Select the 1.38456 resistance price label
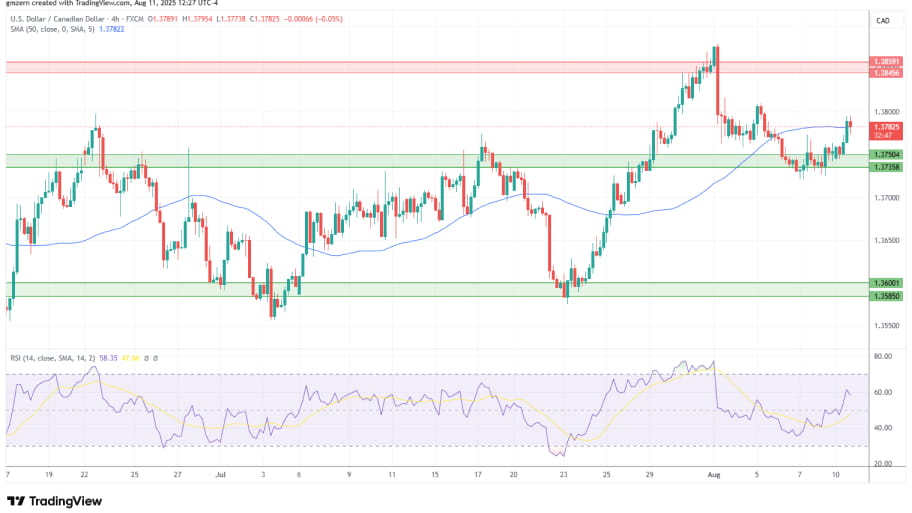This screenshot has width=912, height=513. point(886,73)
